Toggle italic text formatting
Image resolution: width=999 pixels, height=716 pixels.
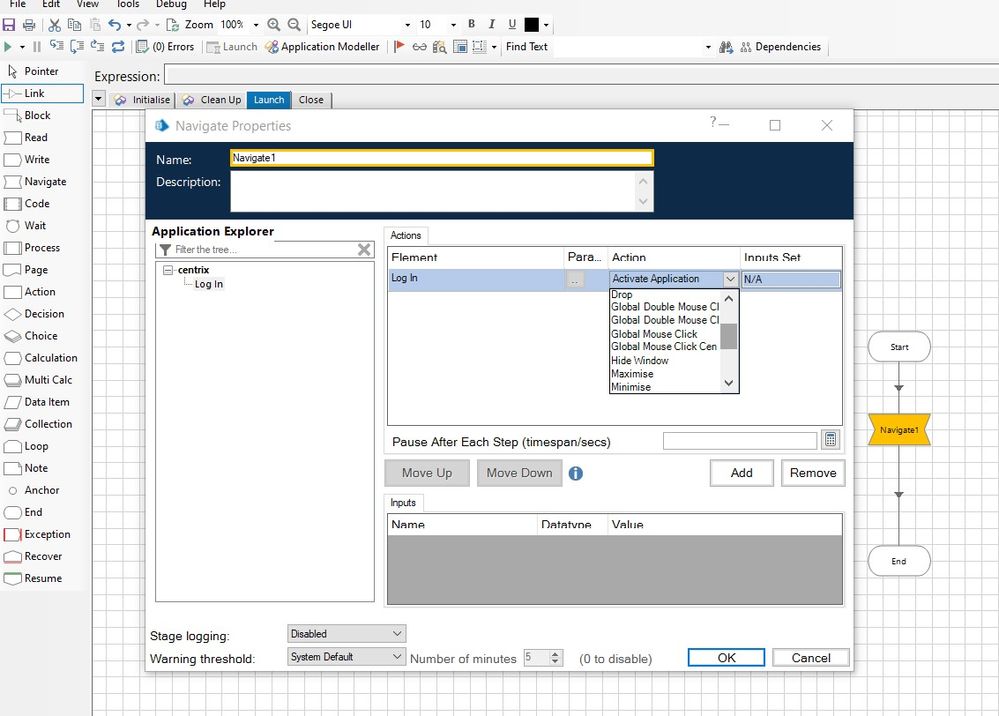tap(492, 24)
